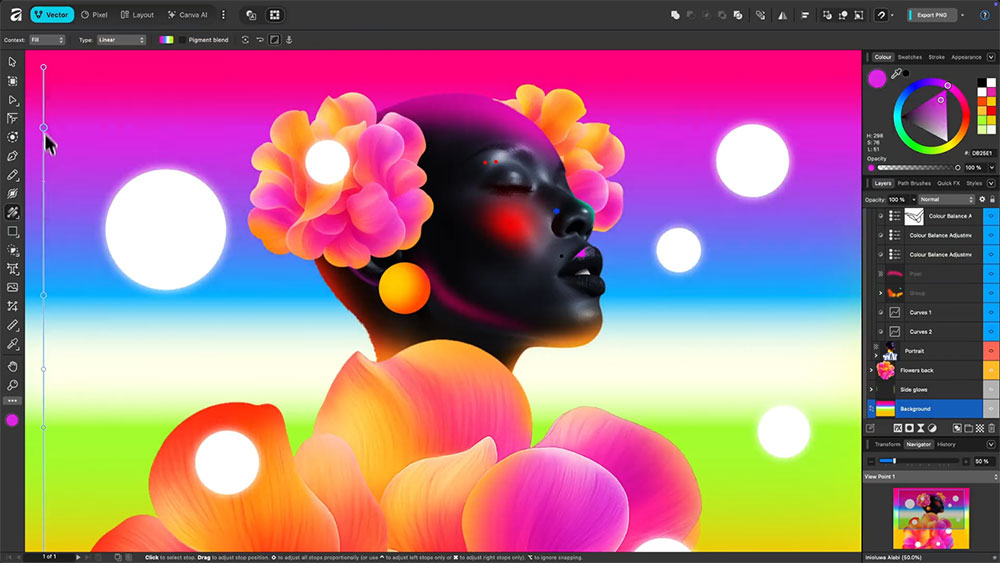Open the Canva AI studio
This screenshot has height=563, width=1000.
pos(188,15)
